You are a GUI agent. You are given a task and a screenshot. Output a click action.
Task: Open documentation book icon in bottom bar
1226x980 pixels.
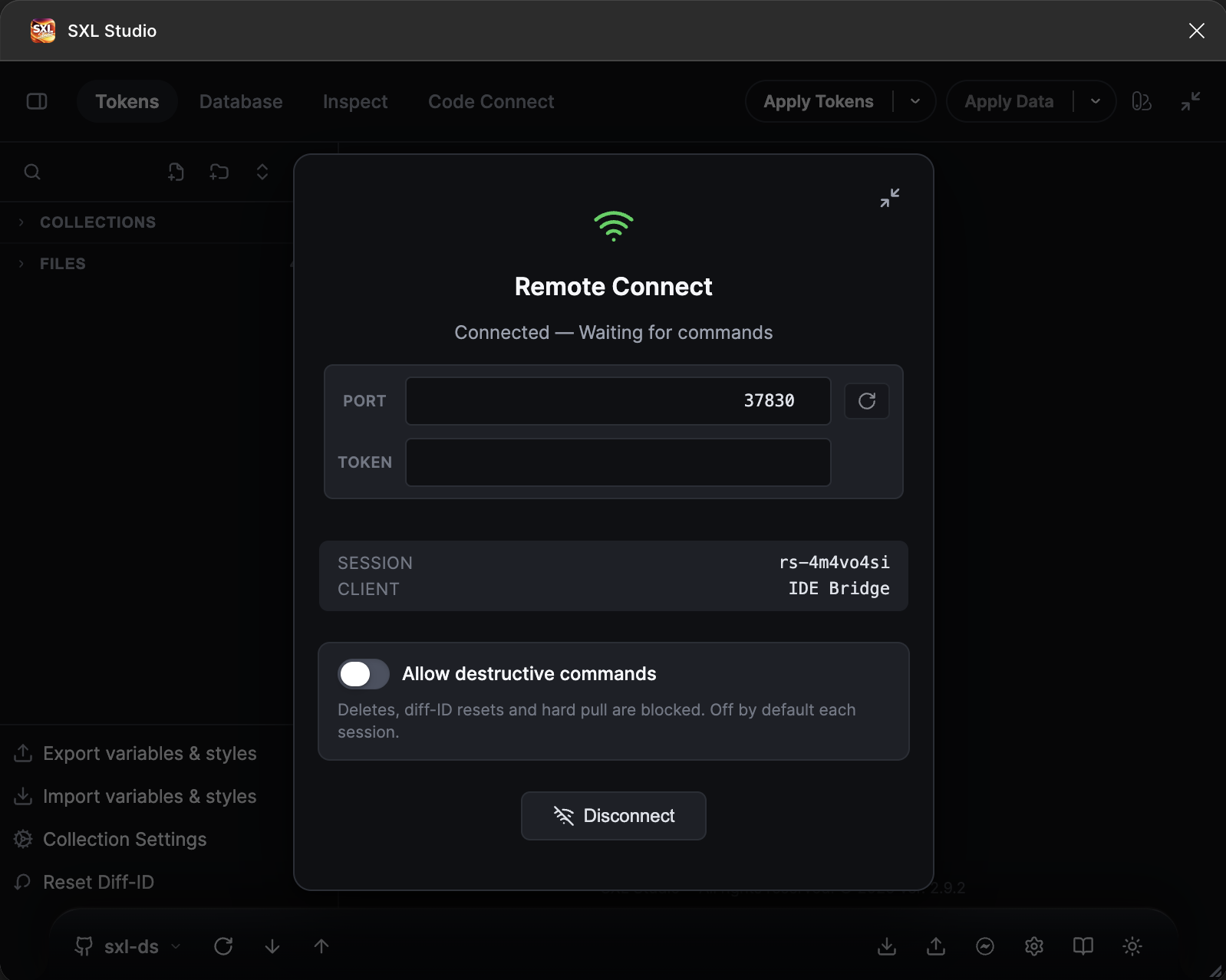coord(1083,946)
